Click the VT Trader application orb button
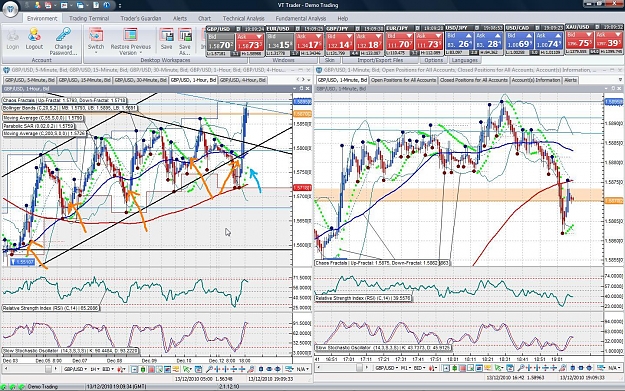Image resolution: width=625 pixels, height=391 pixels. [x=10, y=9]
